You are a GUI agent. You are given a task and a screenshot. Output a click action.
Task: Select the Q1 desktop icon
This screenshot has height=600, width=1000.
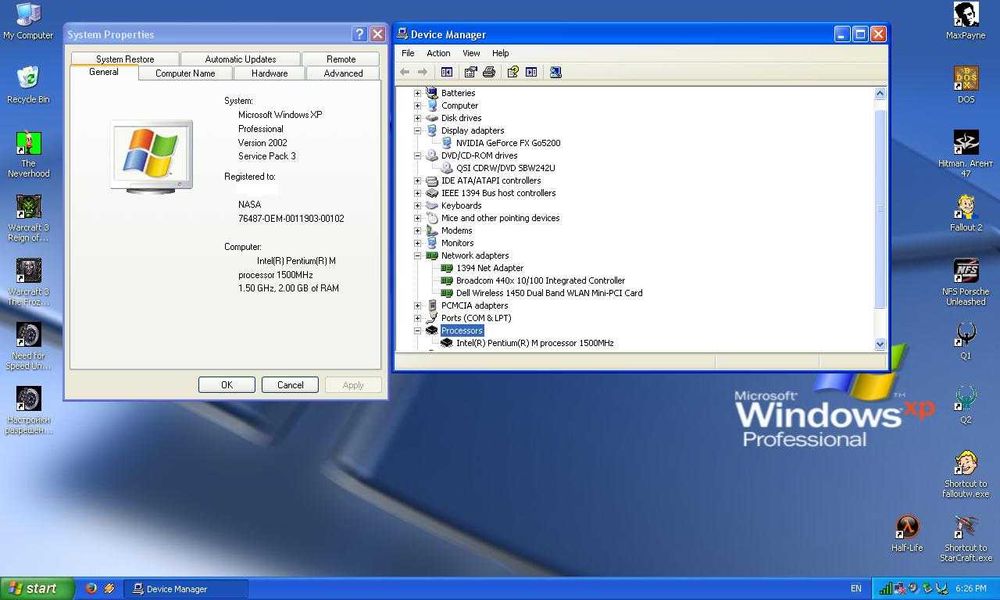(x=966, y=341)
